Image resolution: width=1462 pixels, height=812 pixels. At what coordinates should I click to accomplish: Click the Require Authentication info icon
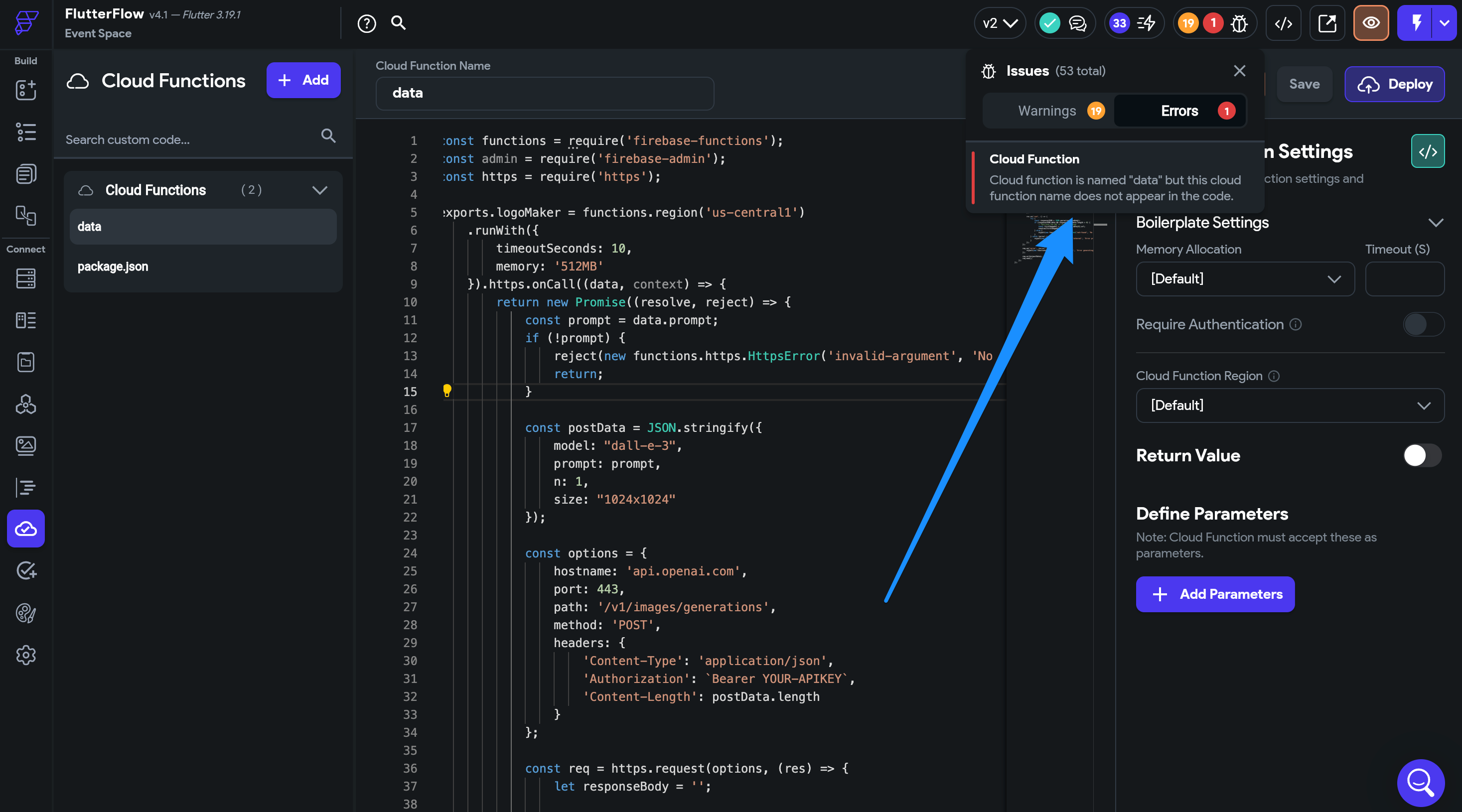coord(1295,324)
